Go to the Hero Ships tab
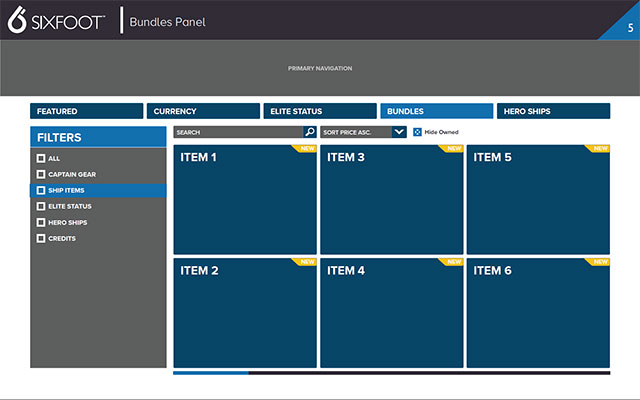The image size is (640, 400). (x=553, y=111)
